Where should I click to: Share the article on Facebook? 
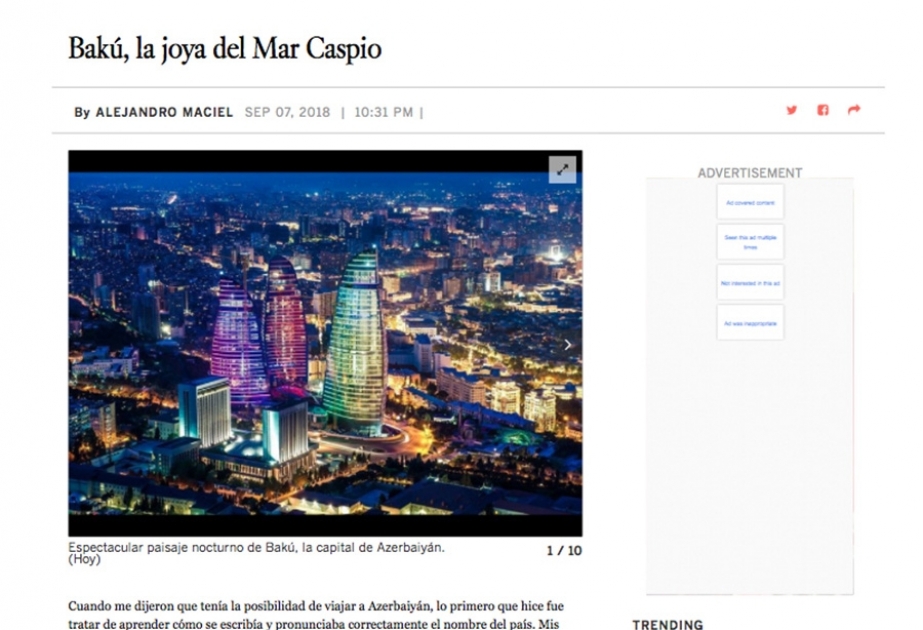(x=823, y=110)
